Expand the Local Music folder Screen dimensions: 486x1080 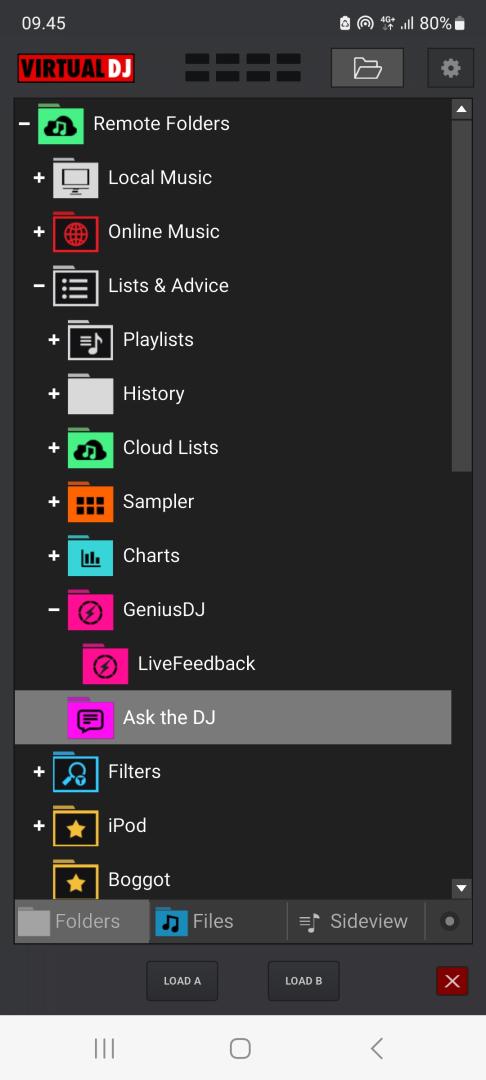click(x=39, y=178)
